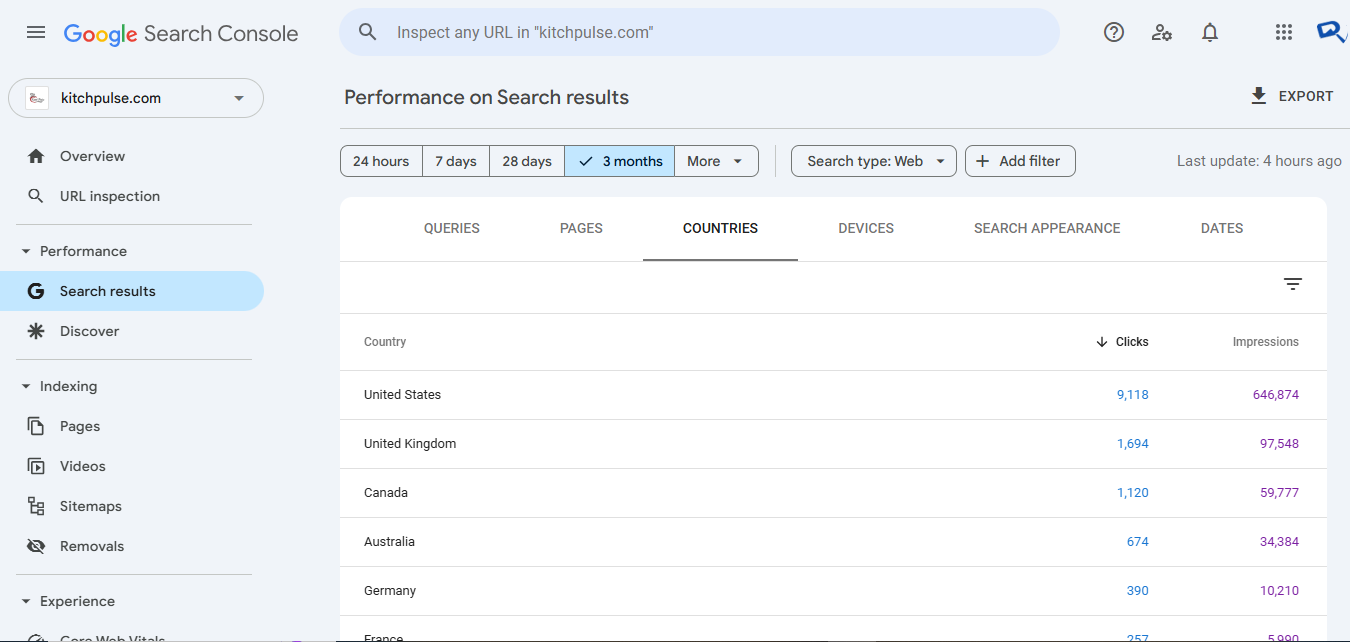
Task: Select the United States row
Action: pos(833,395)
